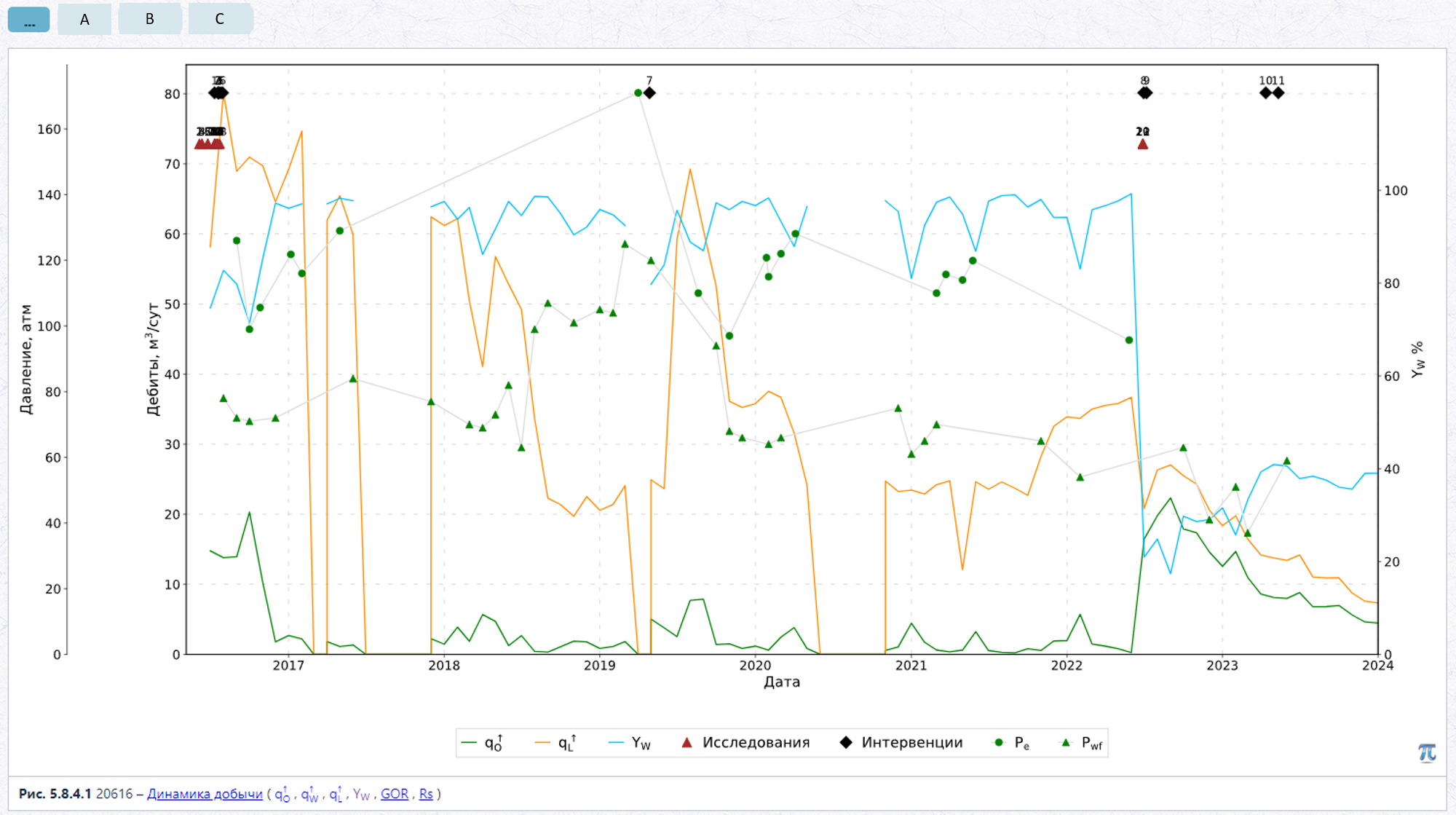
Task: Open the Rs link
Action: (426, 794)
